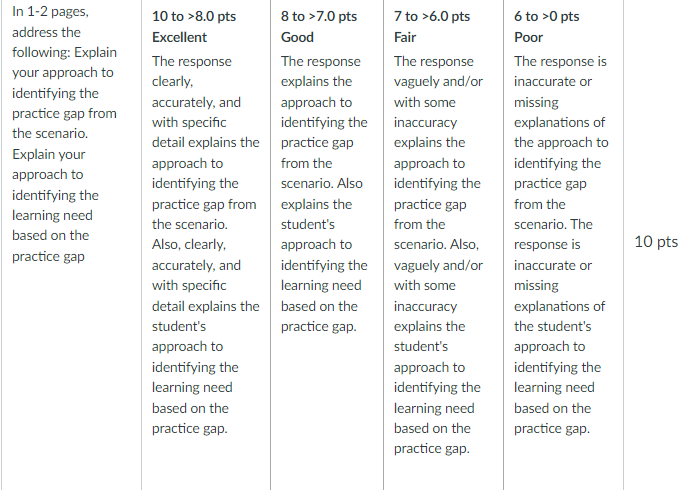Click the '6 to >0 pts' range label

tap(546, 17)
